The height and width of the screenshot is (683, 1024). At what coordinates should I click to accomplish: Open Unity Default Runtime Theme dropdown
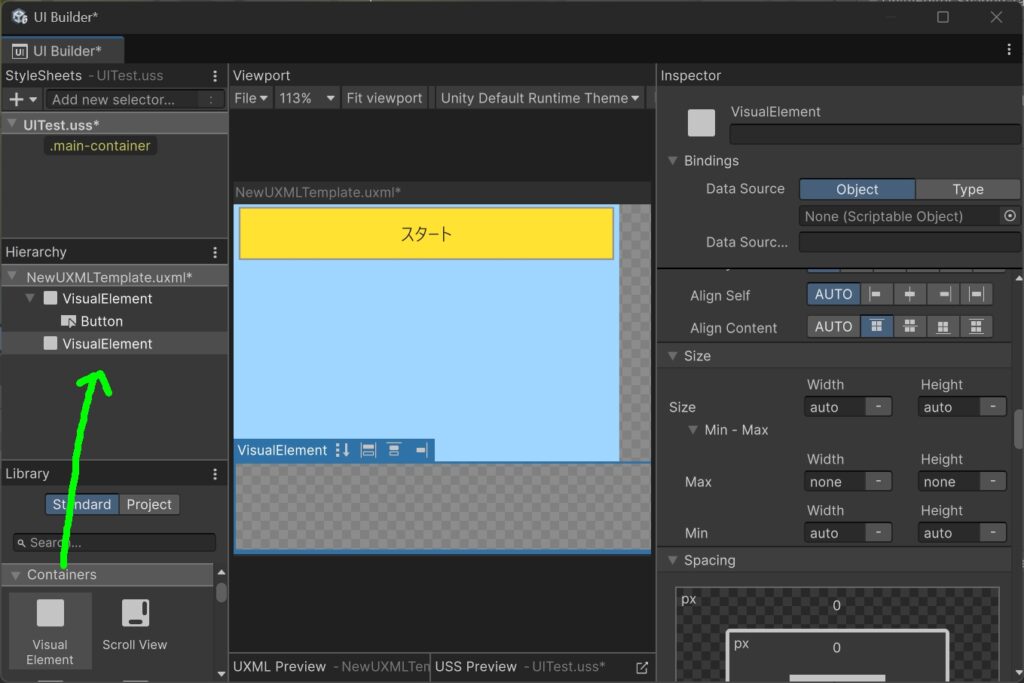point(539,98)
